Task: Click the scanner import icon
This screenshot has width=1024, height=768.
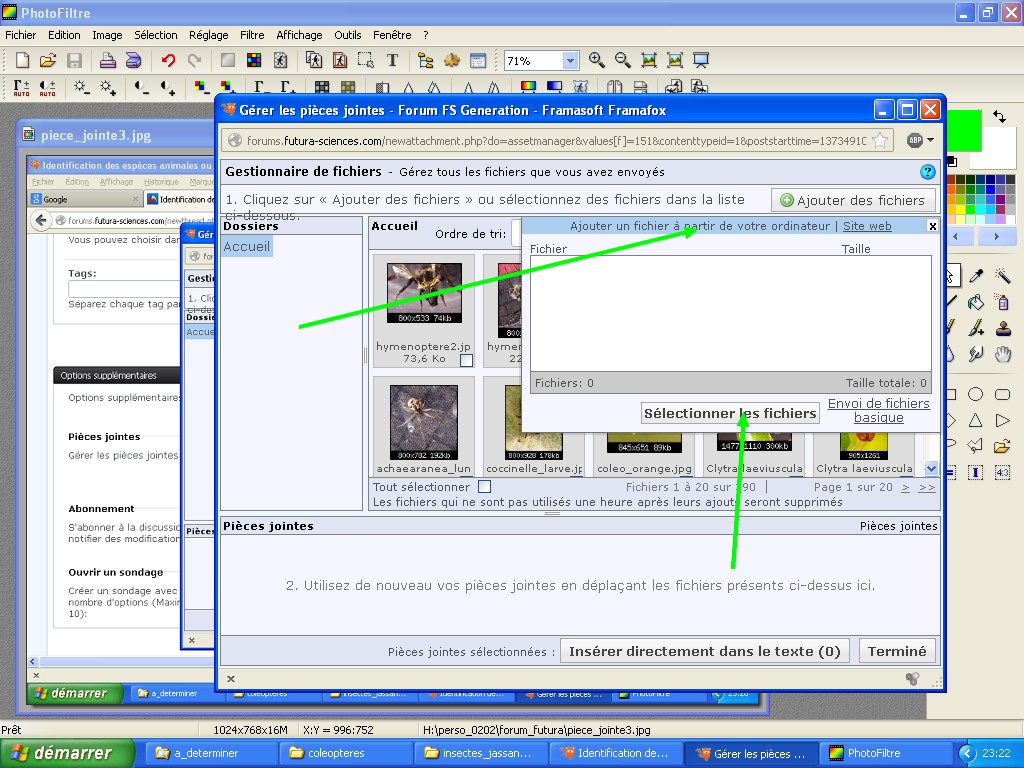Action: (133, 61)
